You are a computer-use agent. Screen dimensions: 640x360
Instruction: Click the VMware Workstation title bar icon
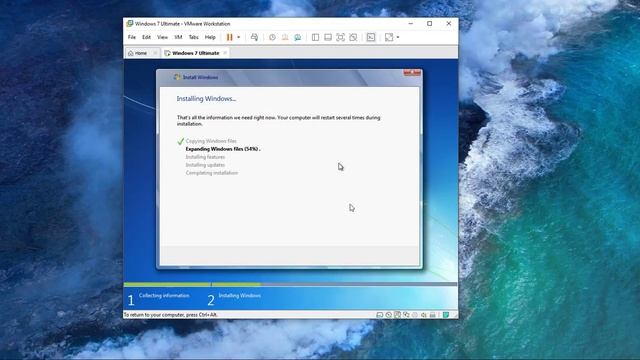130,24
